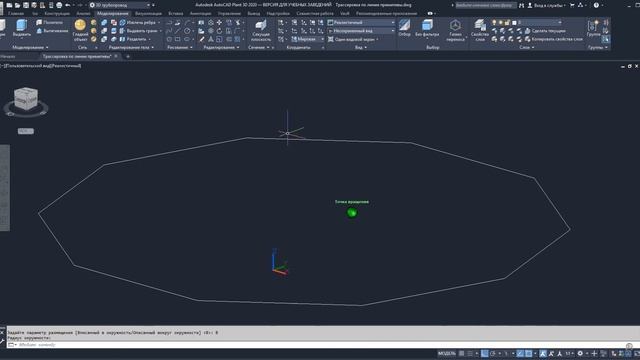The image size is (640, 360).
Task: Open Свойства слоя layer properties
Action: (x=480, y=31)
